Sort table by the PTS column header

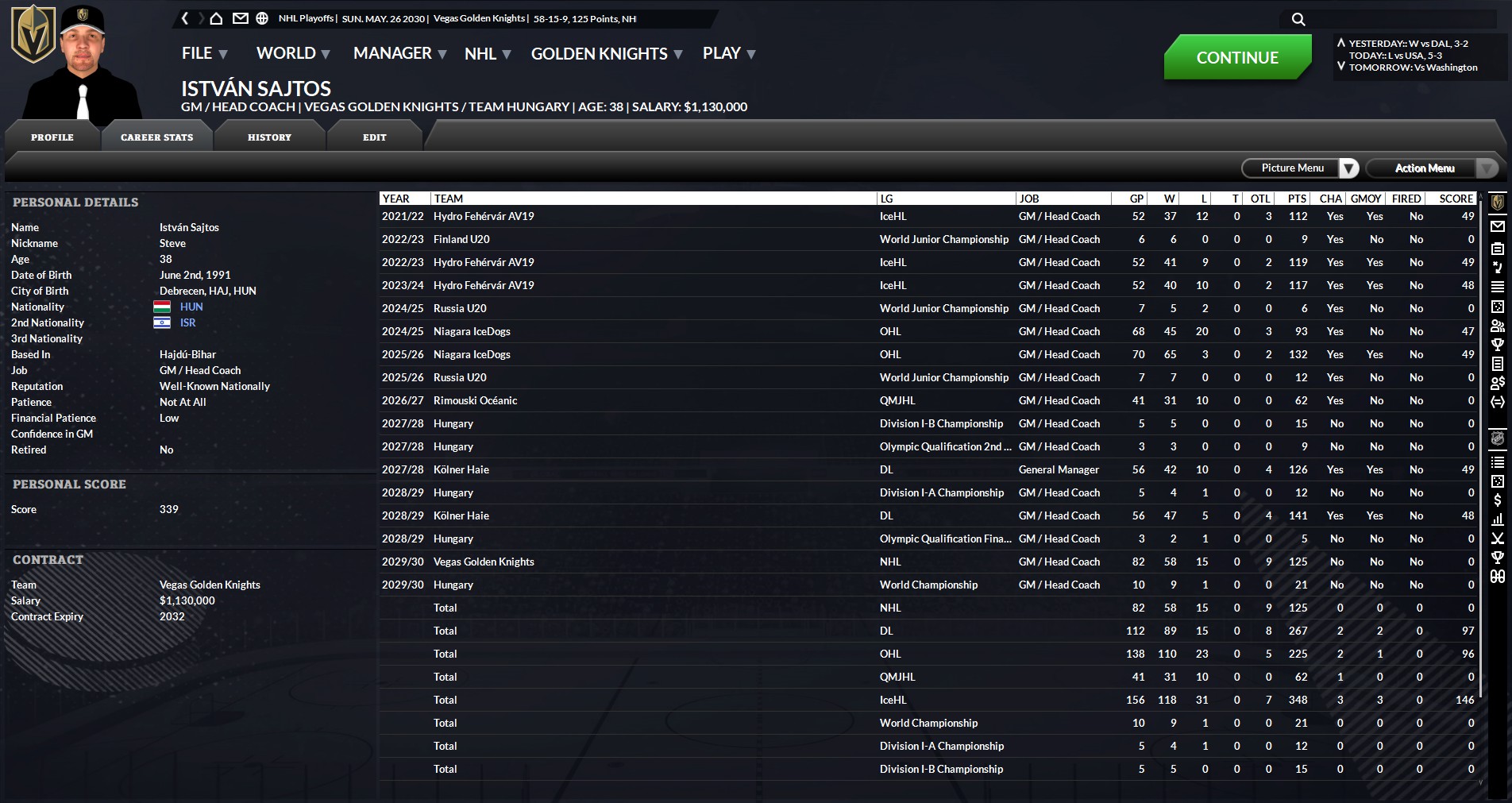(x=1294, y=199)
